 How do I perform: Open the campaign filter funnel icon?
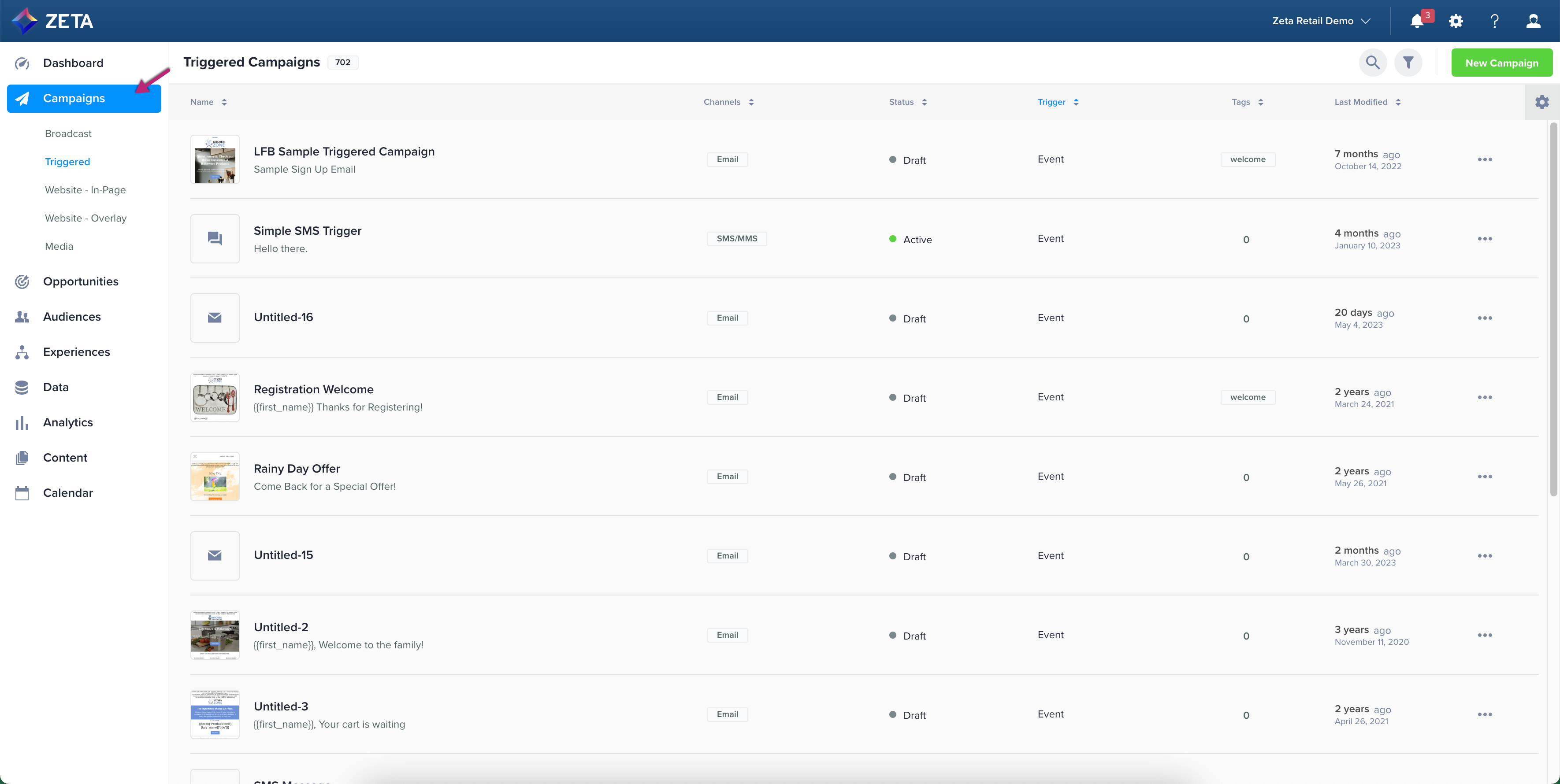[1408, 63]
